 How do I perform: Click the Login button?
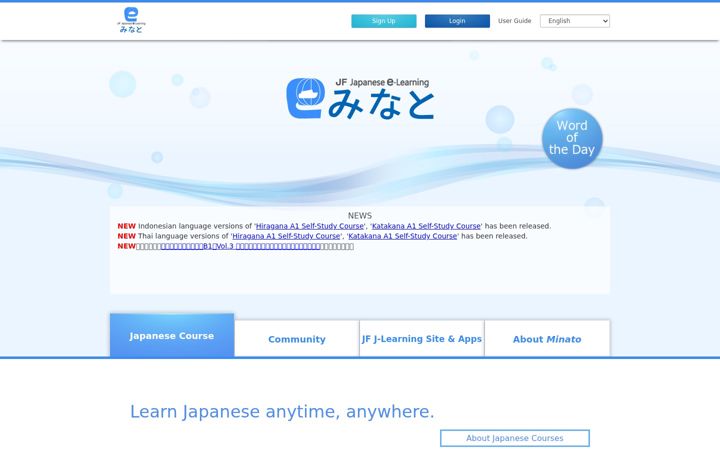(457, 21)
